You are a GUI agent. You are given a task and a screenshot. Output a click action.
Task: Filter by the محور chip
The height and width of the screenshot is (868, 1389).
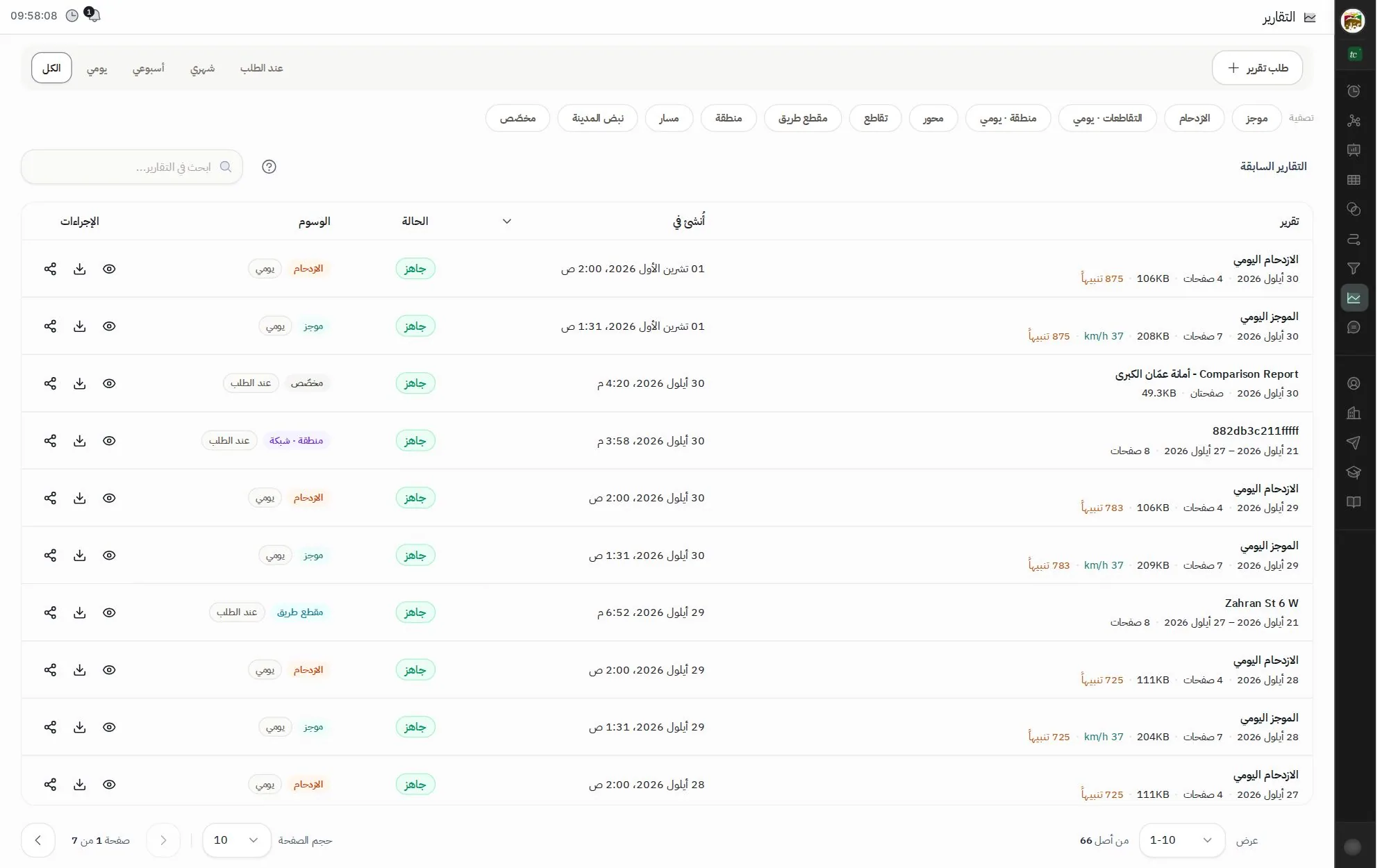[933, 118]
